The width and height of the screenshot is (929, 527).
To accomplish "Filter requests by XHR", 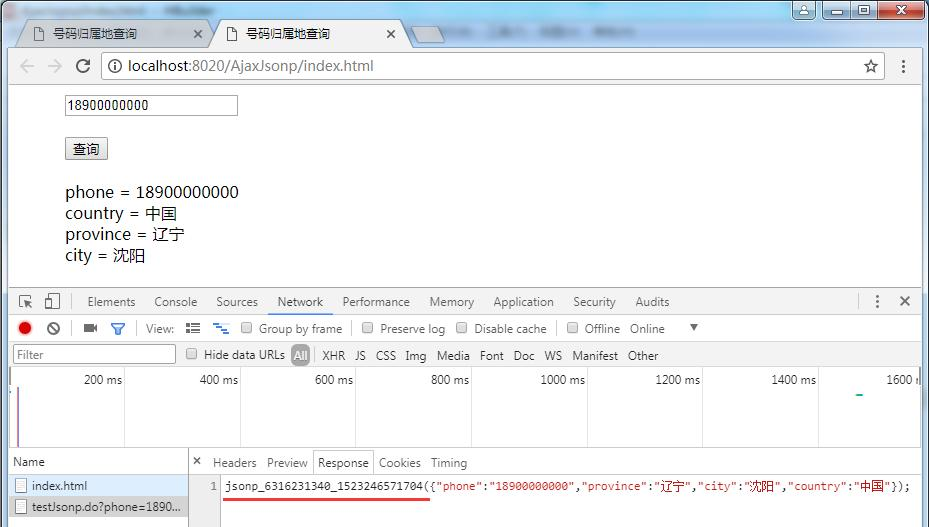I will [334, 356].
